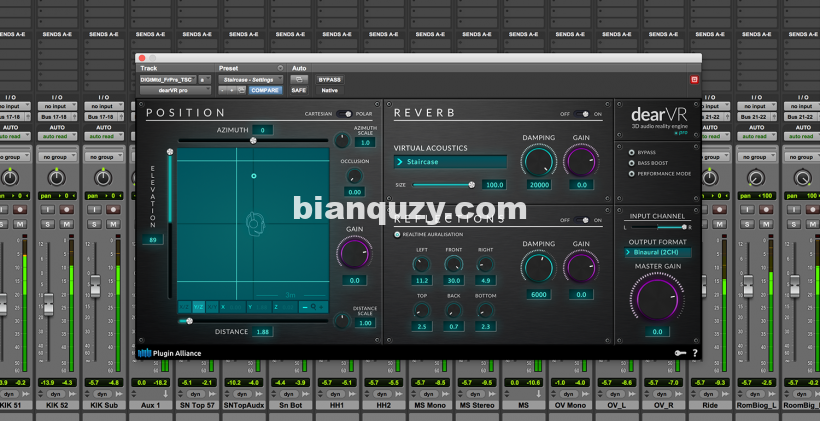Select next preset with the plus button
The image size is (820, 421).
[x=232, y=90]
